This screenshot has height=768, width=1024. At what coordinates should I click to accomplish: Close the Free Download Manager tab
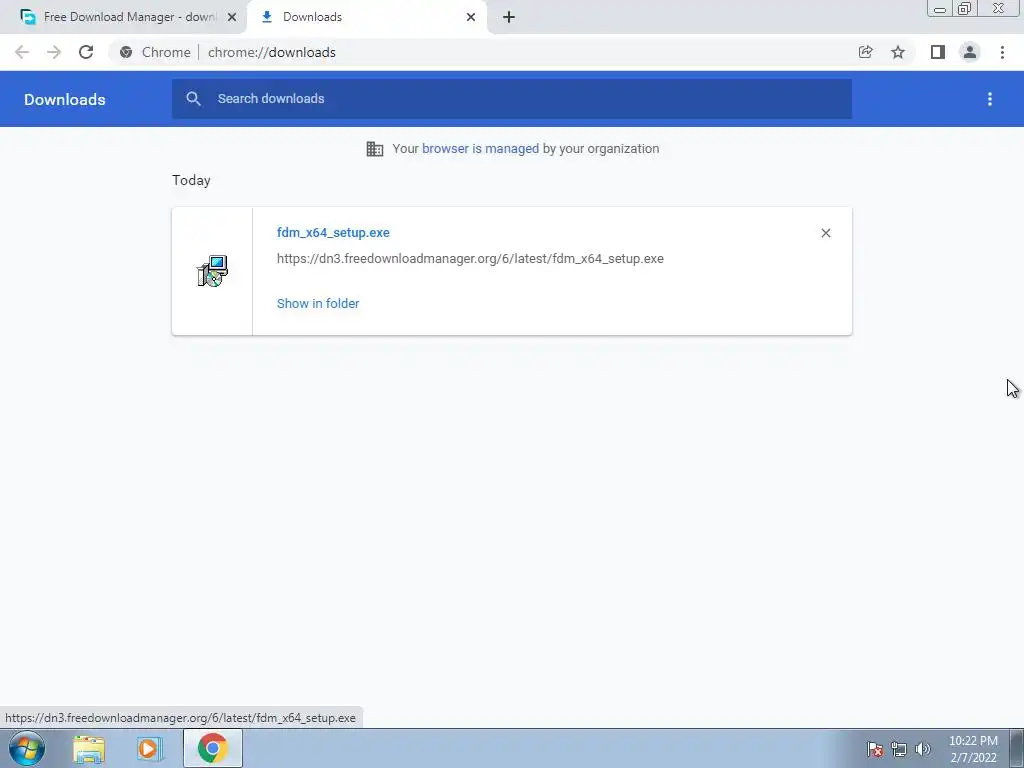point(231,17)
